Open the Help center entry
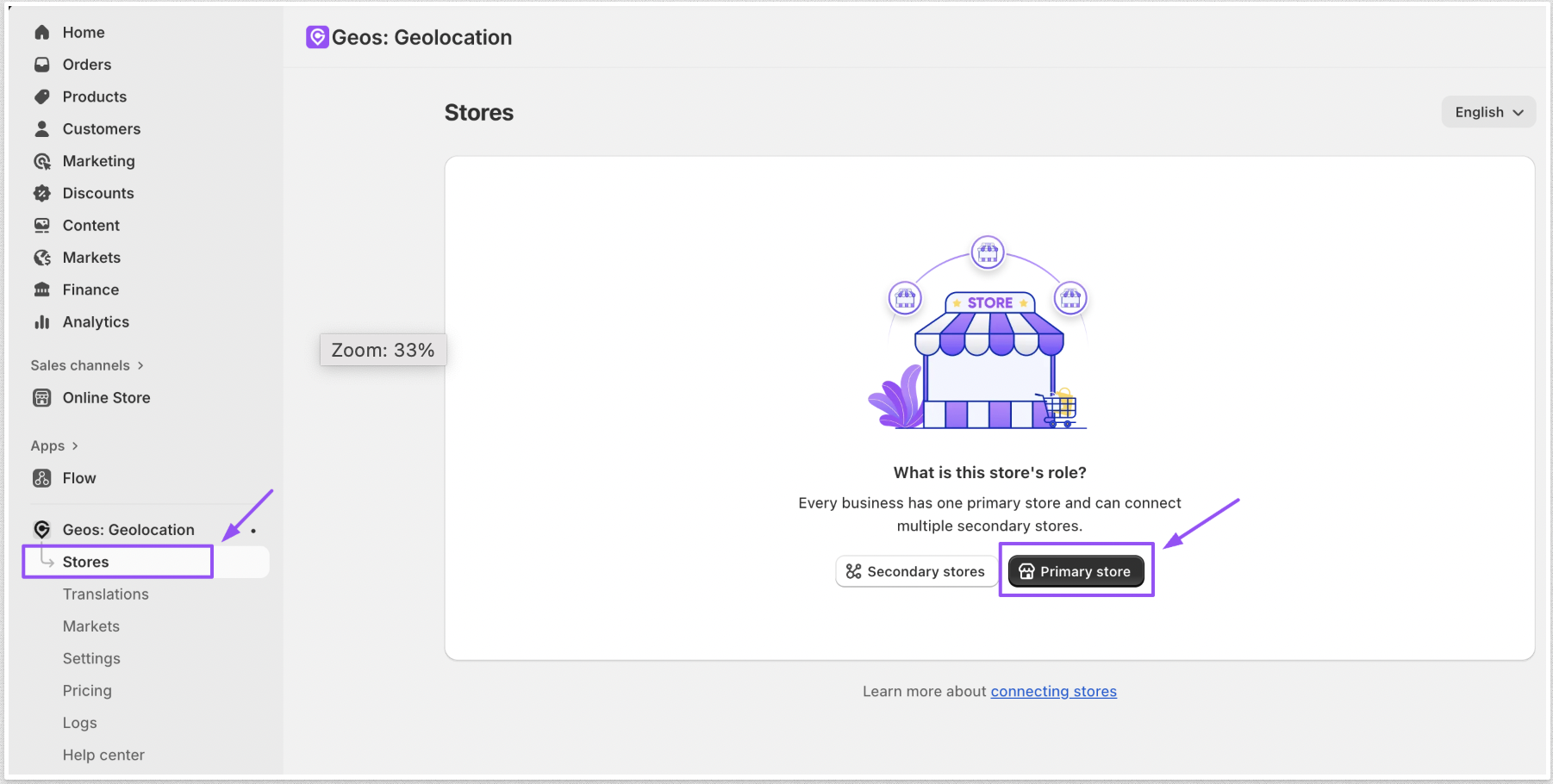Image resolution: width=1553 pixels, height=784 pixels. click(103, 755)
